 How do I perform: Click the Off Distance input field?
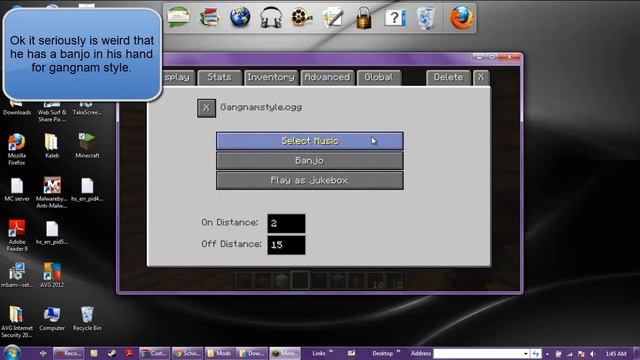[x=286, y=244]
